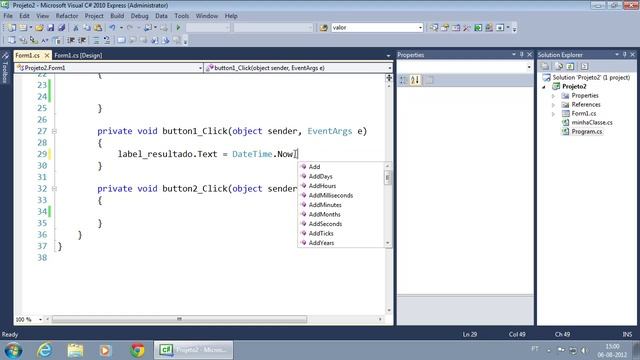The height and width of the screenshot is (360, 640).
Task: Toggle auto-hide pin on Solution Explorer
Action: tap(624, 55)
